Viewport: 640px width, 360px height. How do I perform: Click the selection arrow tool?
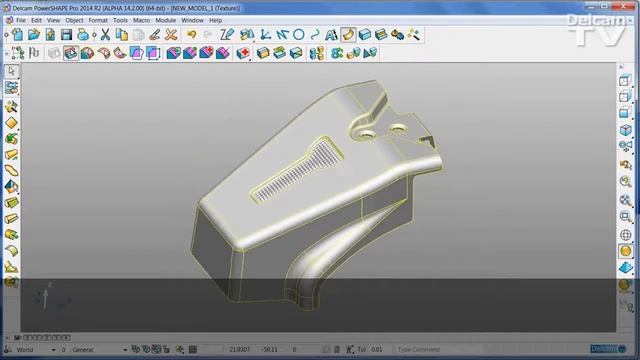click(11, 71)
